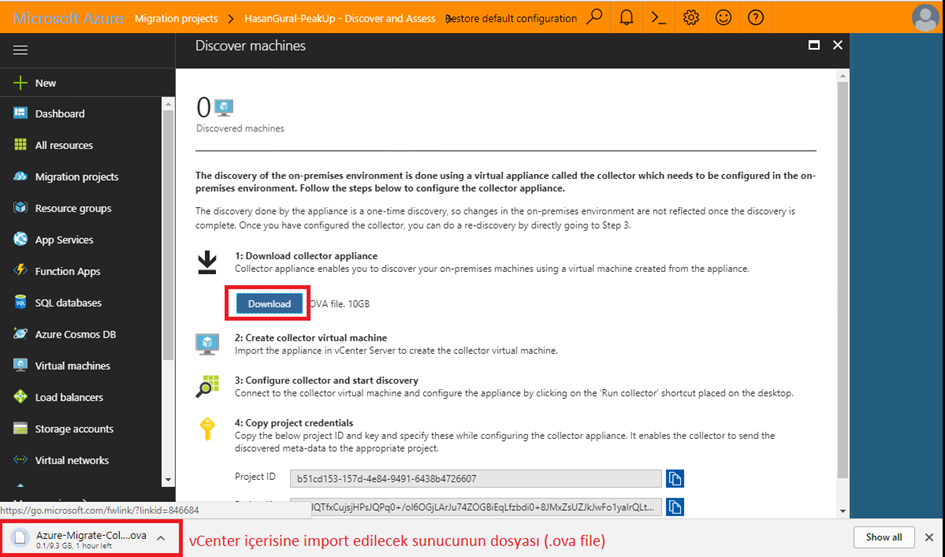Click sidebar scroll down arrow

pyautogui.click(x=168, y=480)
